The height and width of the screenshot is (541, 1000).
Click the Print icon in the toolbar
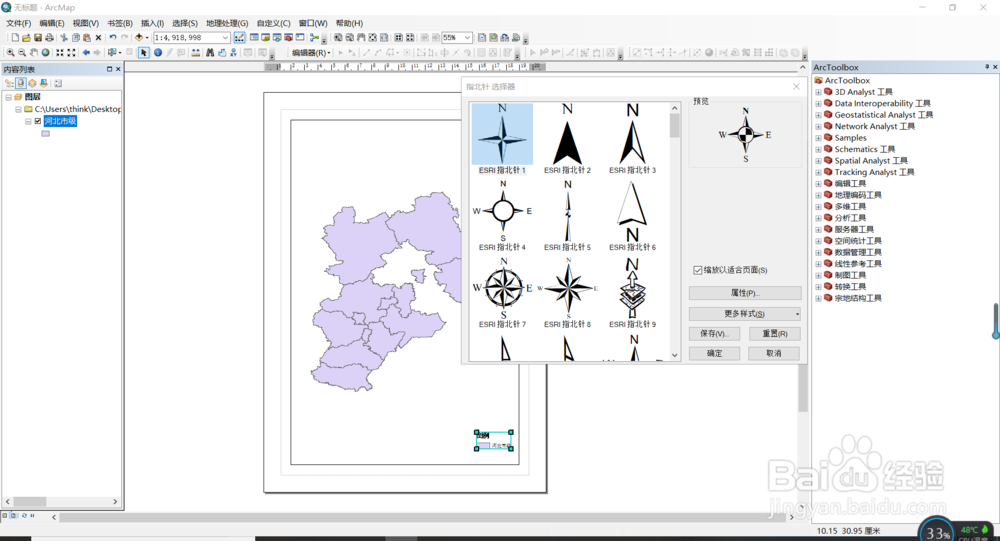[49, 38]
